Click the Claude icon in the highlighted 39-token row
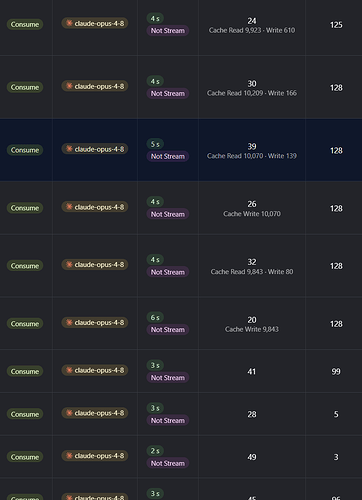This screenshot has width=362, height=500. click(69, 149)
